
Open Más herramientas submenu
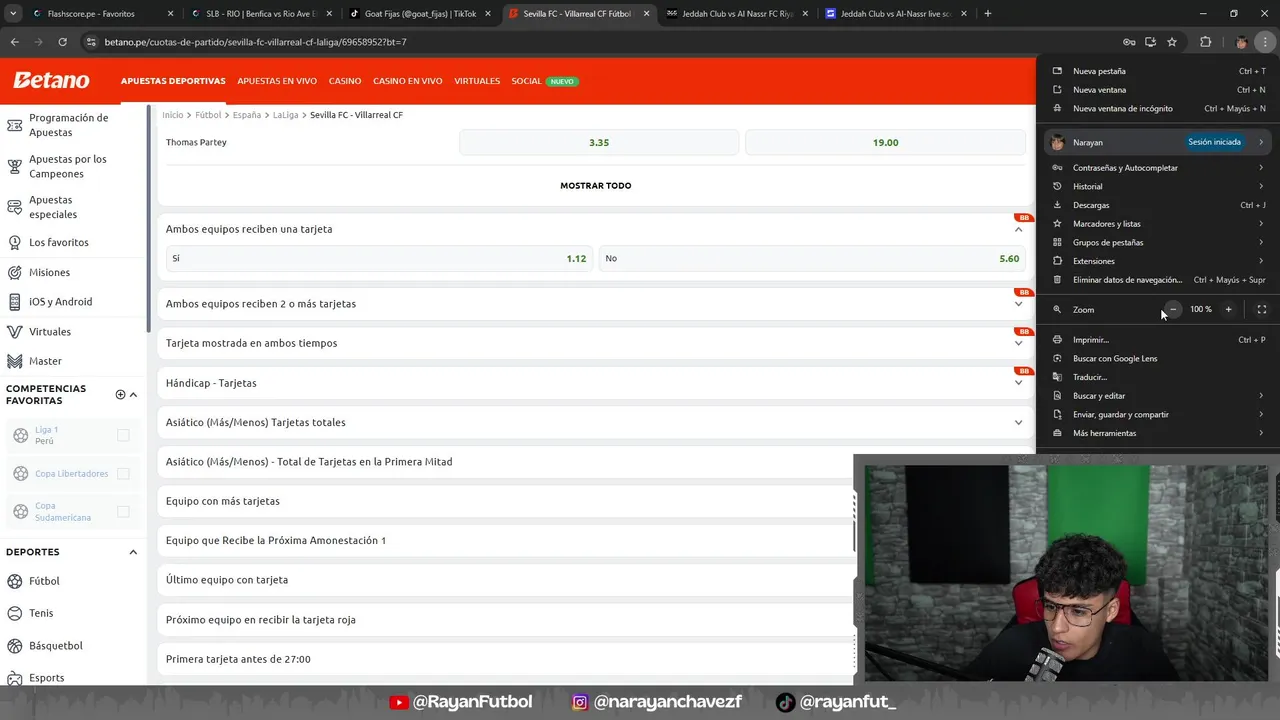click(1158, 433)
